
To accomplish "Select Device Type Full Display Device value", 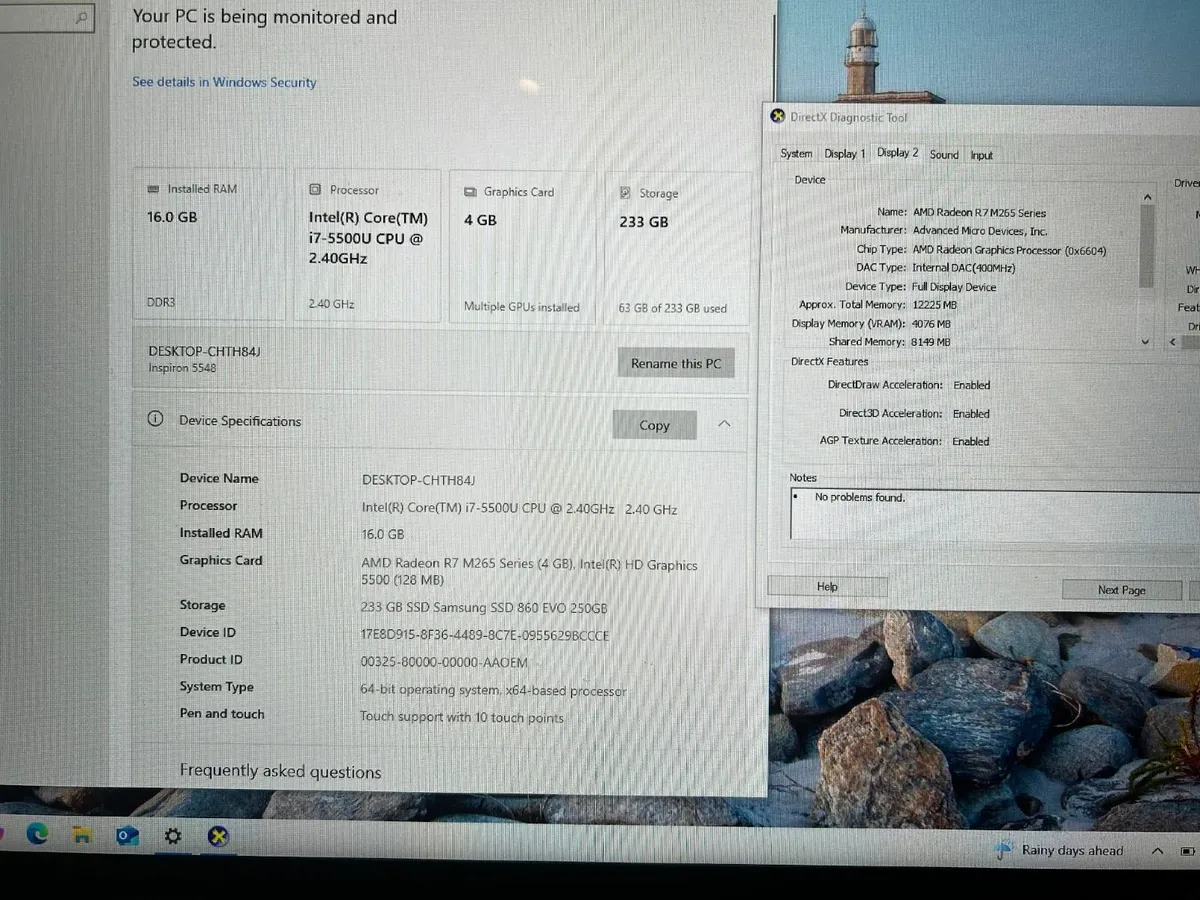I will (954, 287).
